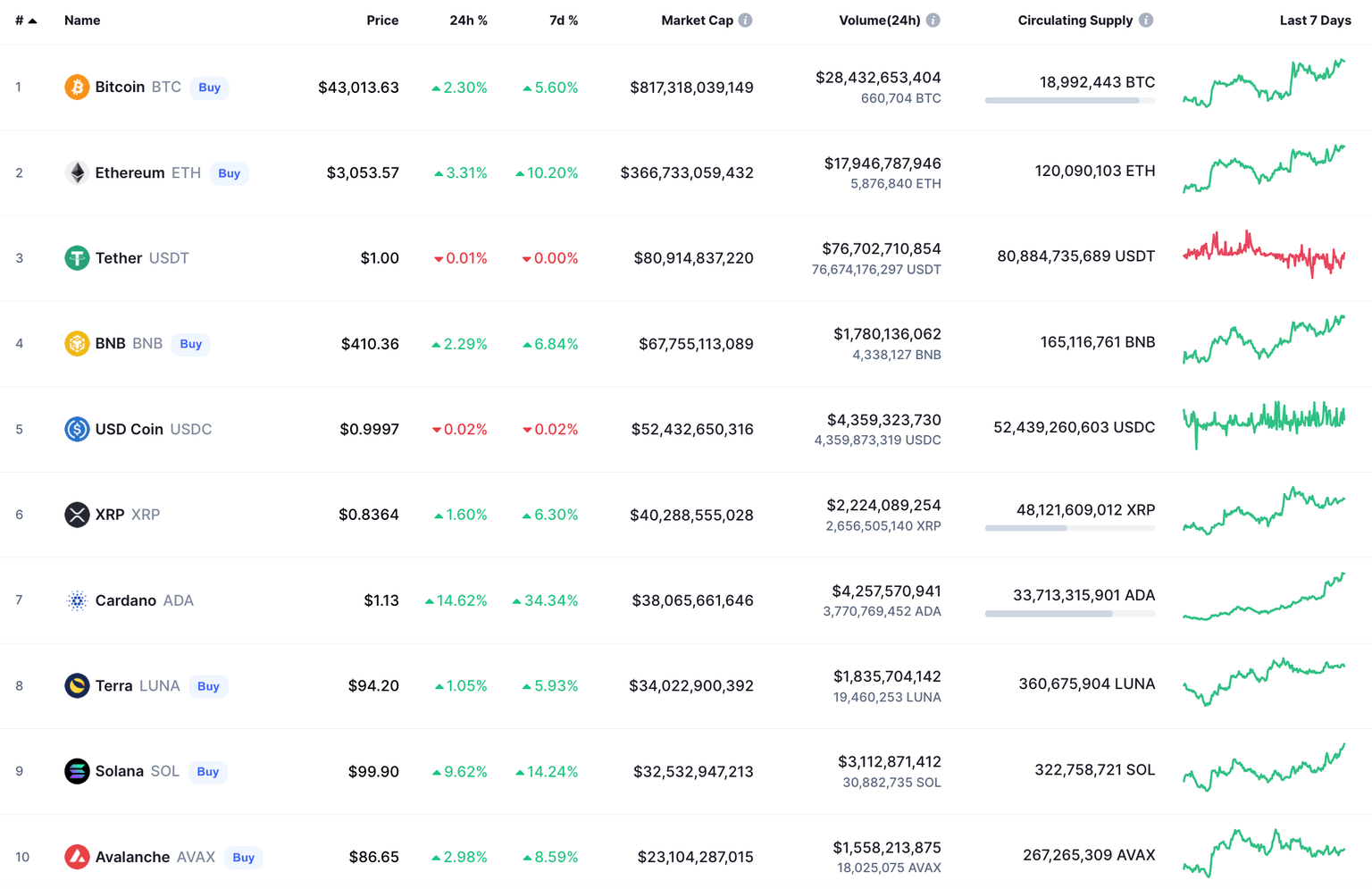Open Market Cap info tooltip icon
This screenshot has height=889, width=1372.
[746, 21]
